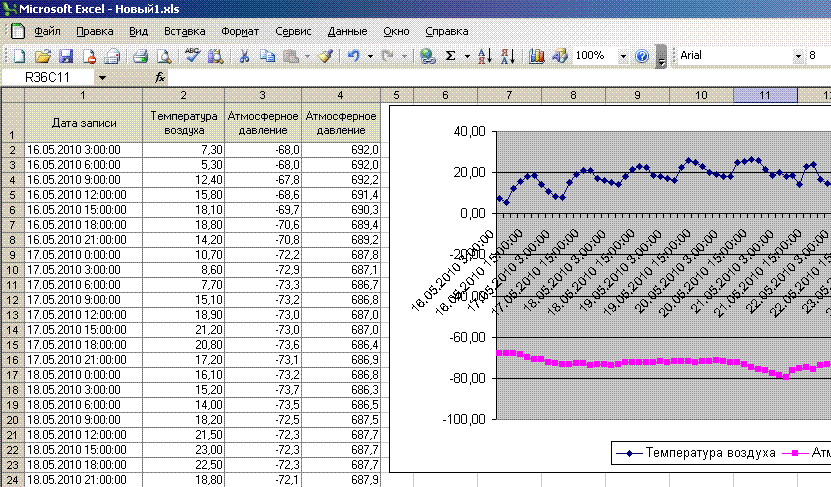The image size is (831, 487).
Task: Open the Формат menu
Action: click(x=239, y=31)
